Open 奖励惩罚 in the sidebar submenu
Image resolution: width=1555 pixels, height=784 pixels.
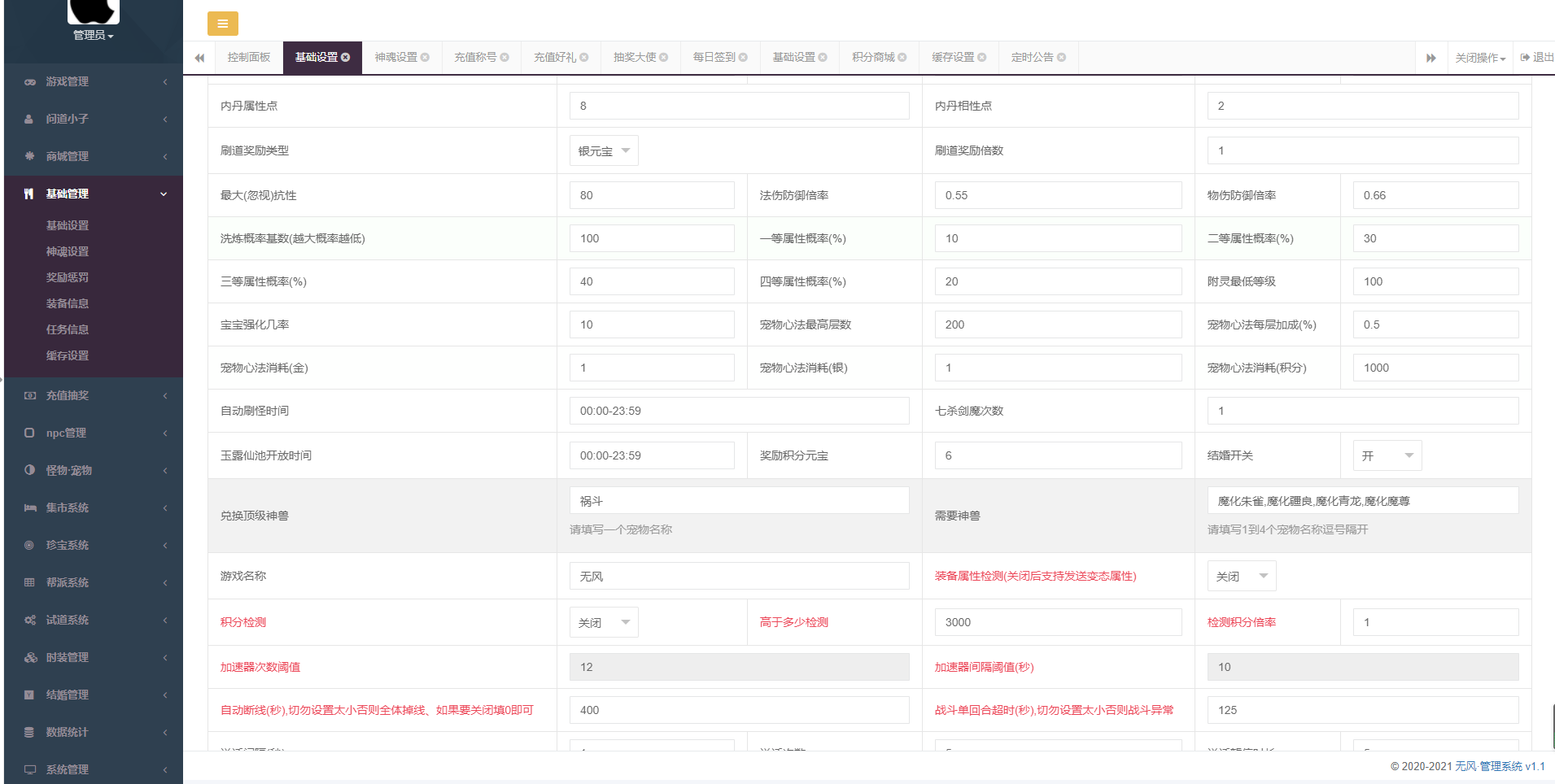68,277
